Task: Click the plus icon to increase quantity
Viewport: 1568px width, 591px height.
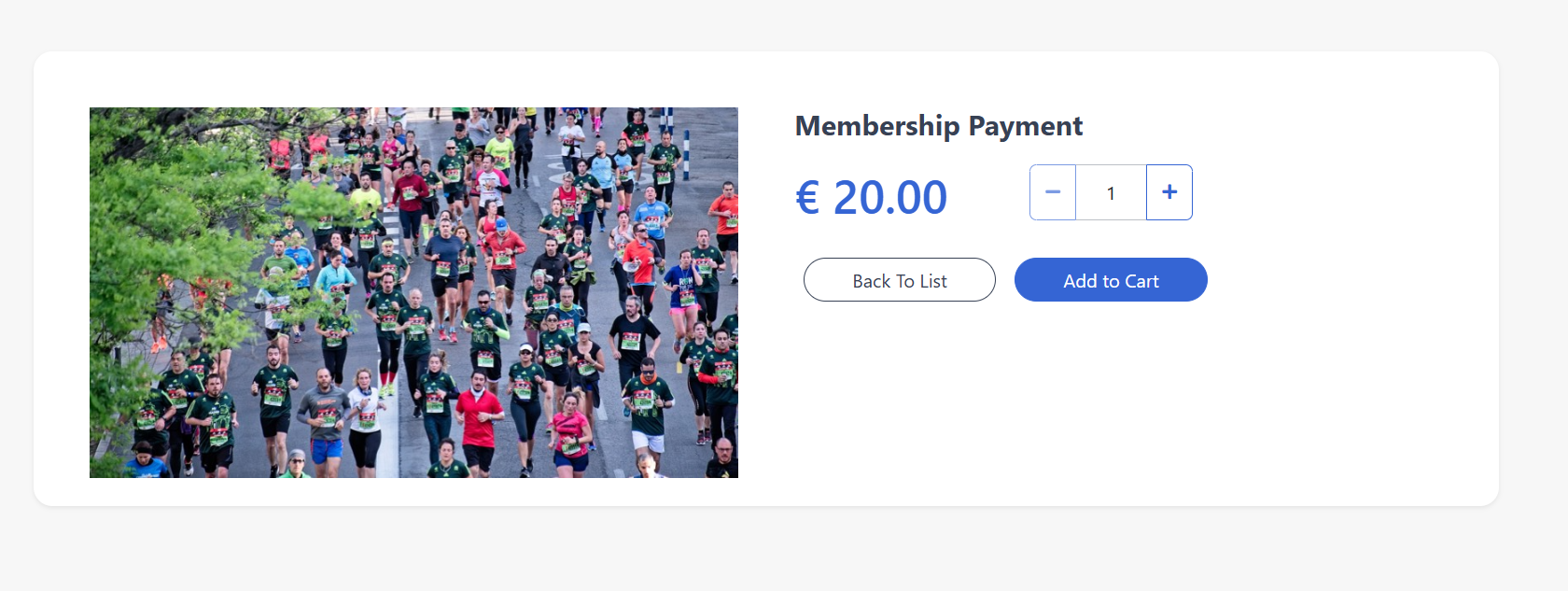Action: (1169, 192)
